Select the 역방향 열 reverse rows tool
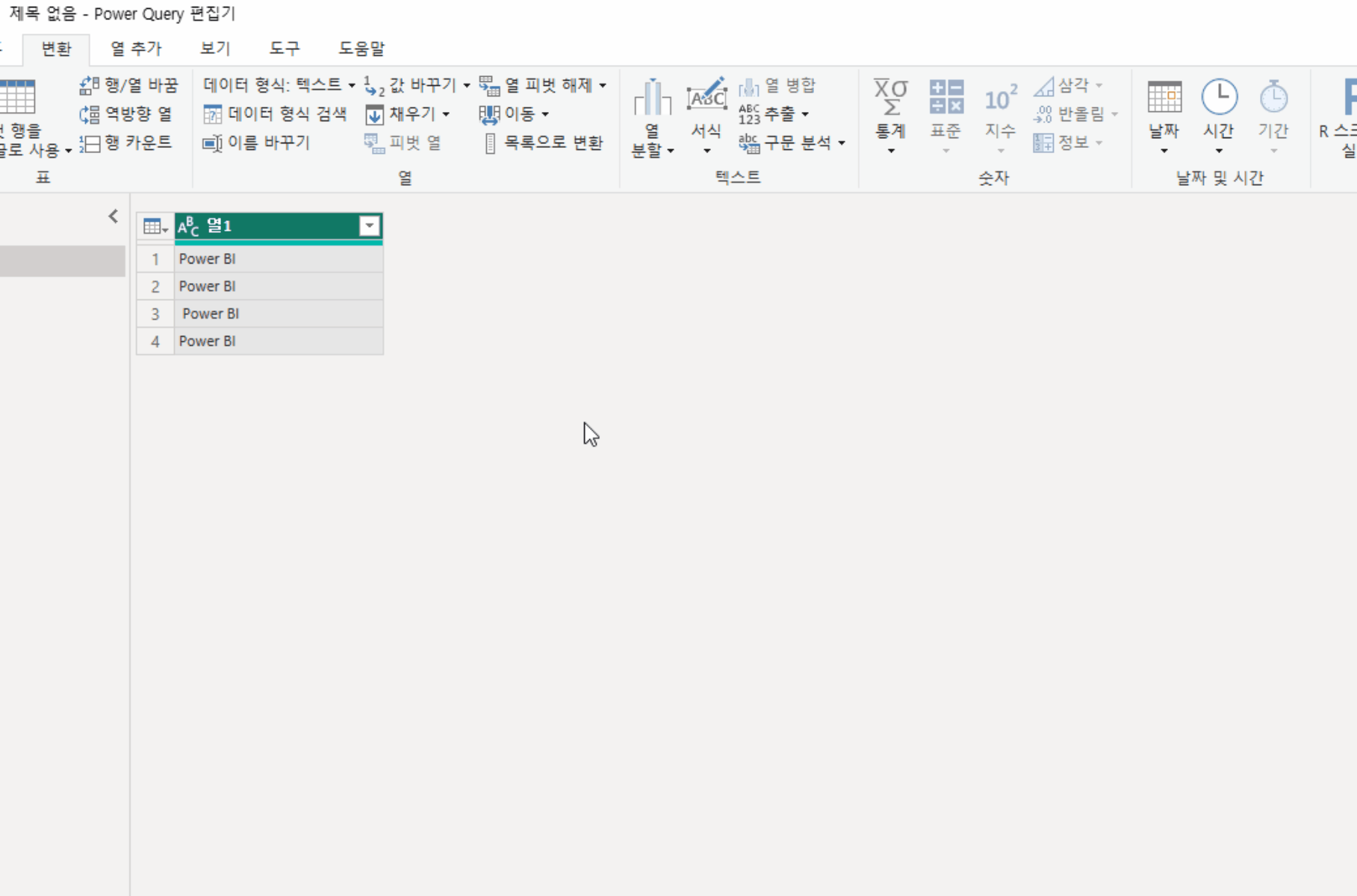Screen dimensions: 1357x896 [126, 114]
